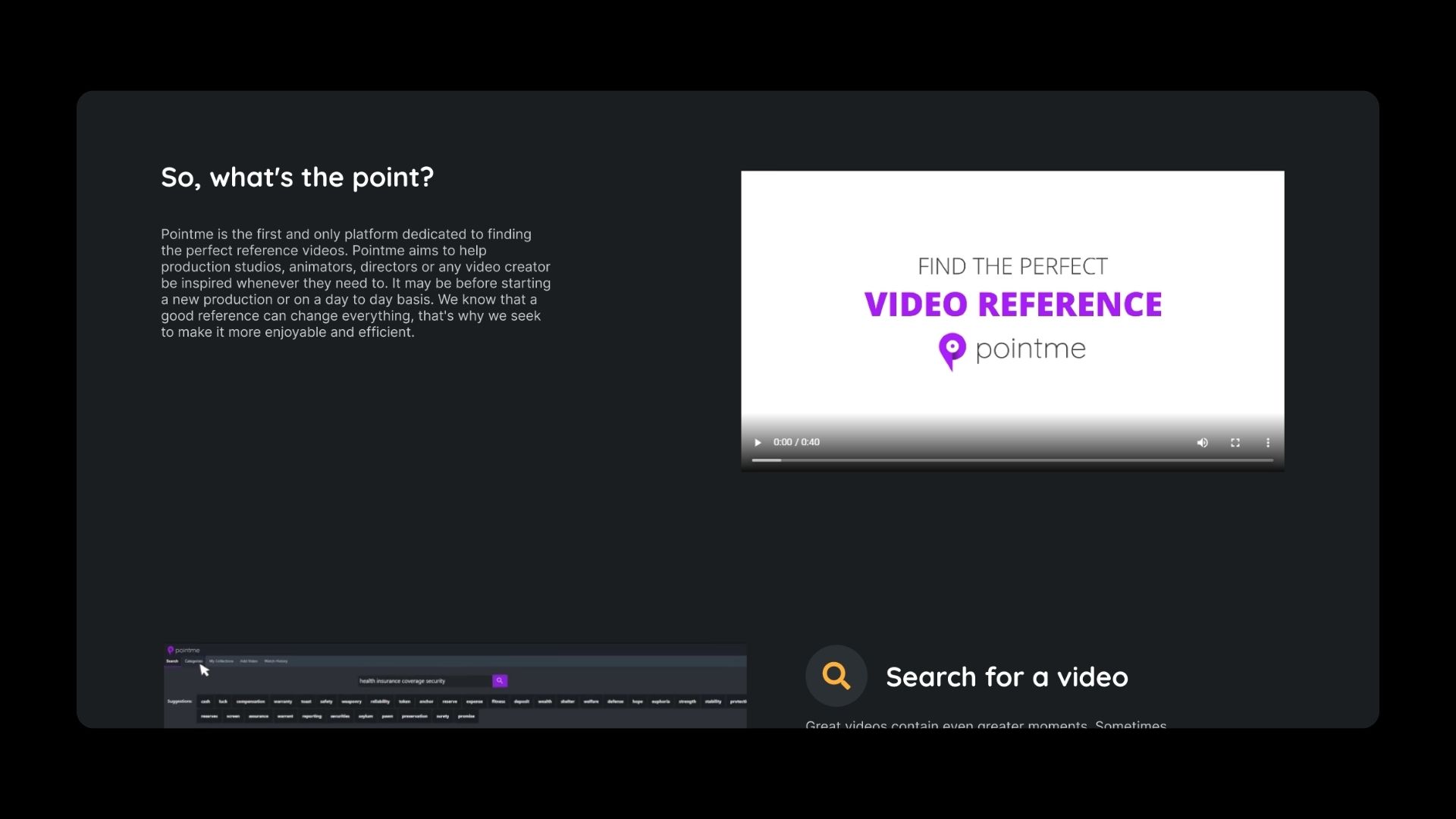
Task: Open Add Video tab in app preview
Action: point(249,661)
